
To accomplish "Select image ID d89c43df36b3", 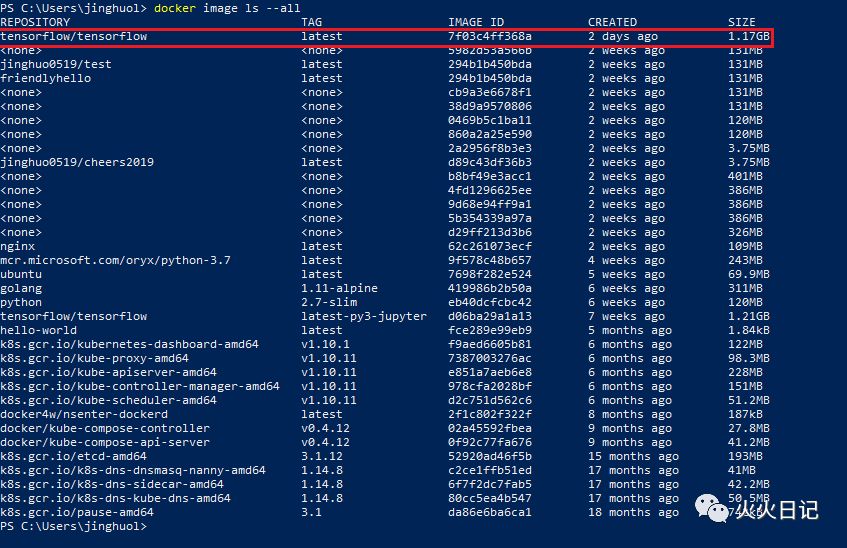I will 490,162.
